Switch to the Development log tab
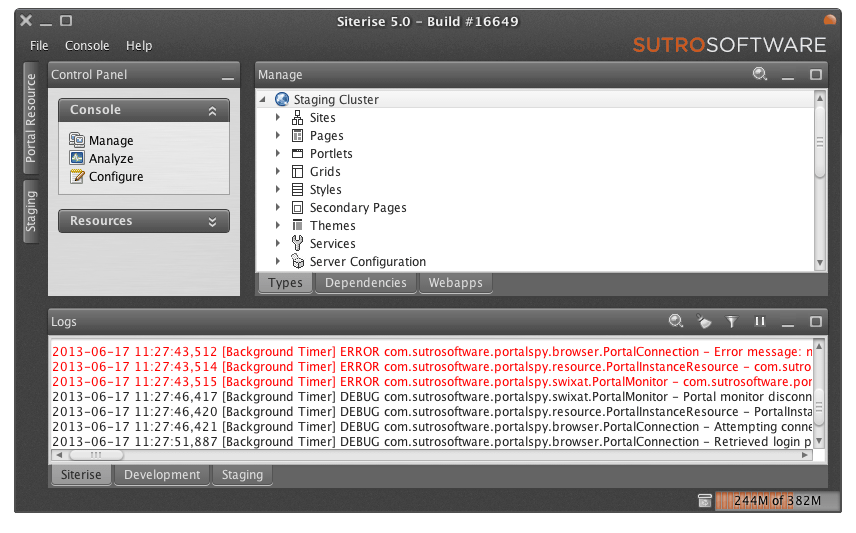Screen dimensions: 856x533 click(x=162, y=475)
